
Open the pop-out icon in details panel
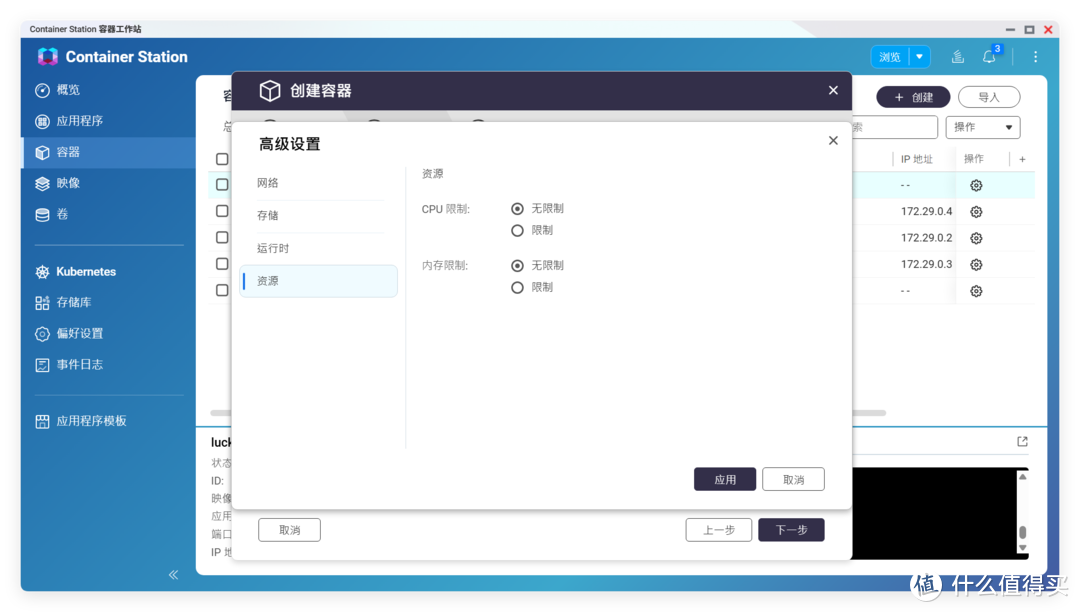pyautogui.click(x=1022, y=442)
